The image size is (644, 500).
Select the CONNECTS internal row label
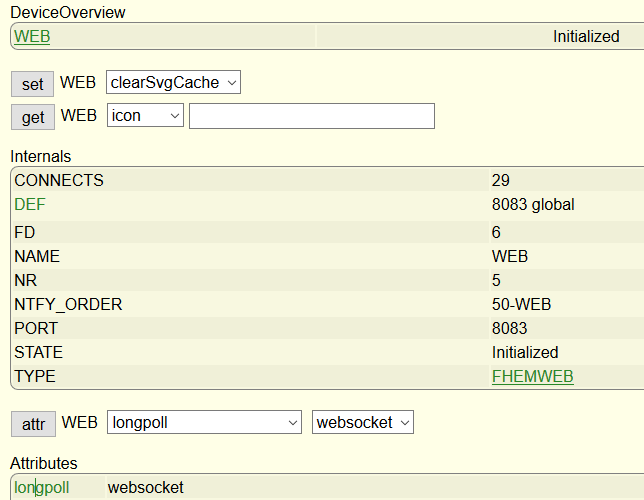(59, 180)
